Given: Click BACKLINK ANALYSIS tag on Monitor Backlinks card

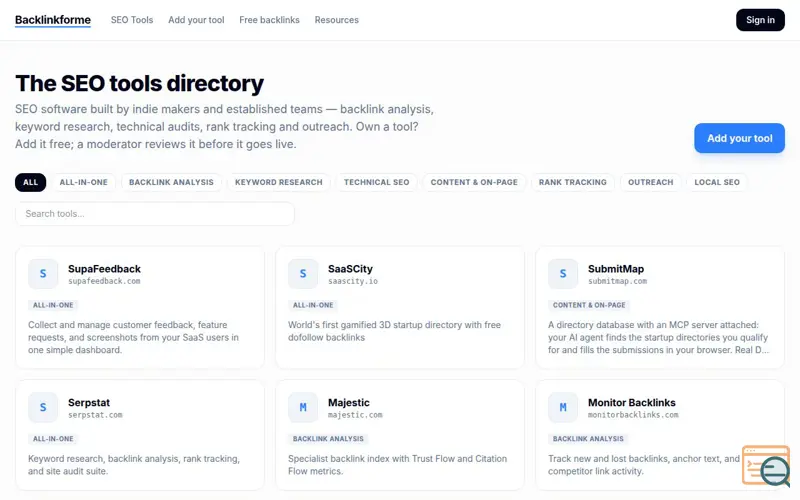Looking at the screenshot, I should pyautogui.click(x=588, y=439).
